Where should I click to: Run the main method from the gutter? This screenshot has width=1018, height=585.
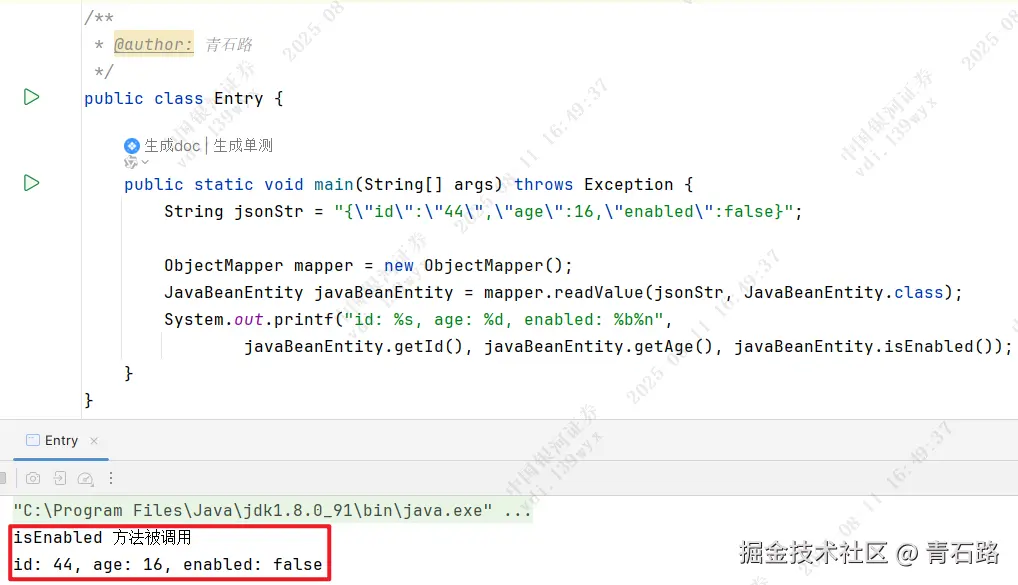coord(31,183)
